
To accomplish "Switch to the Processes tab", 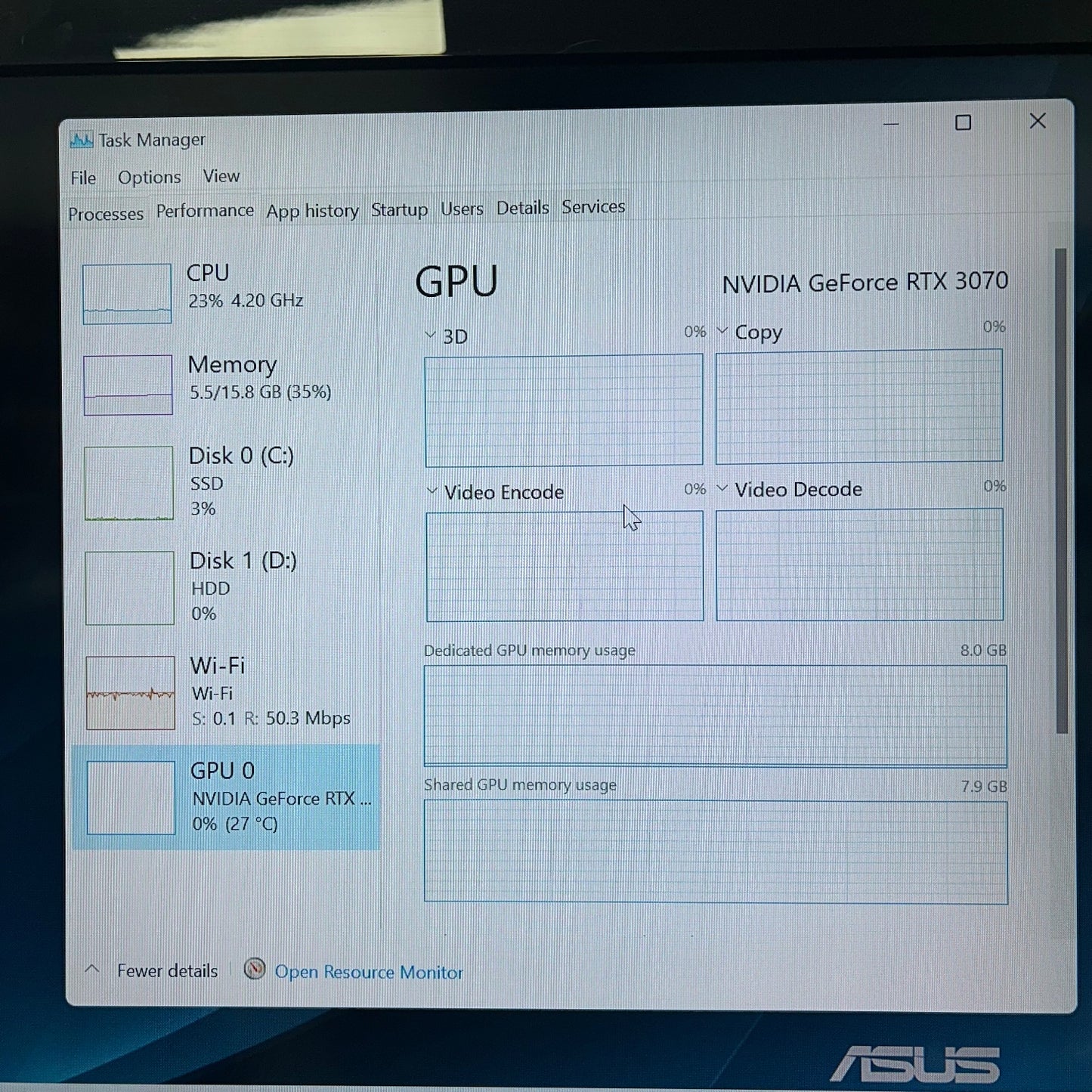I will (x=106, y=214).
